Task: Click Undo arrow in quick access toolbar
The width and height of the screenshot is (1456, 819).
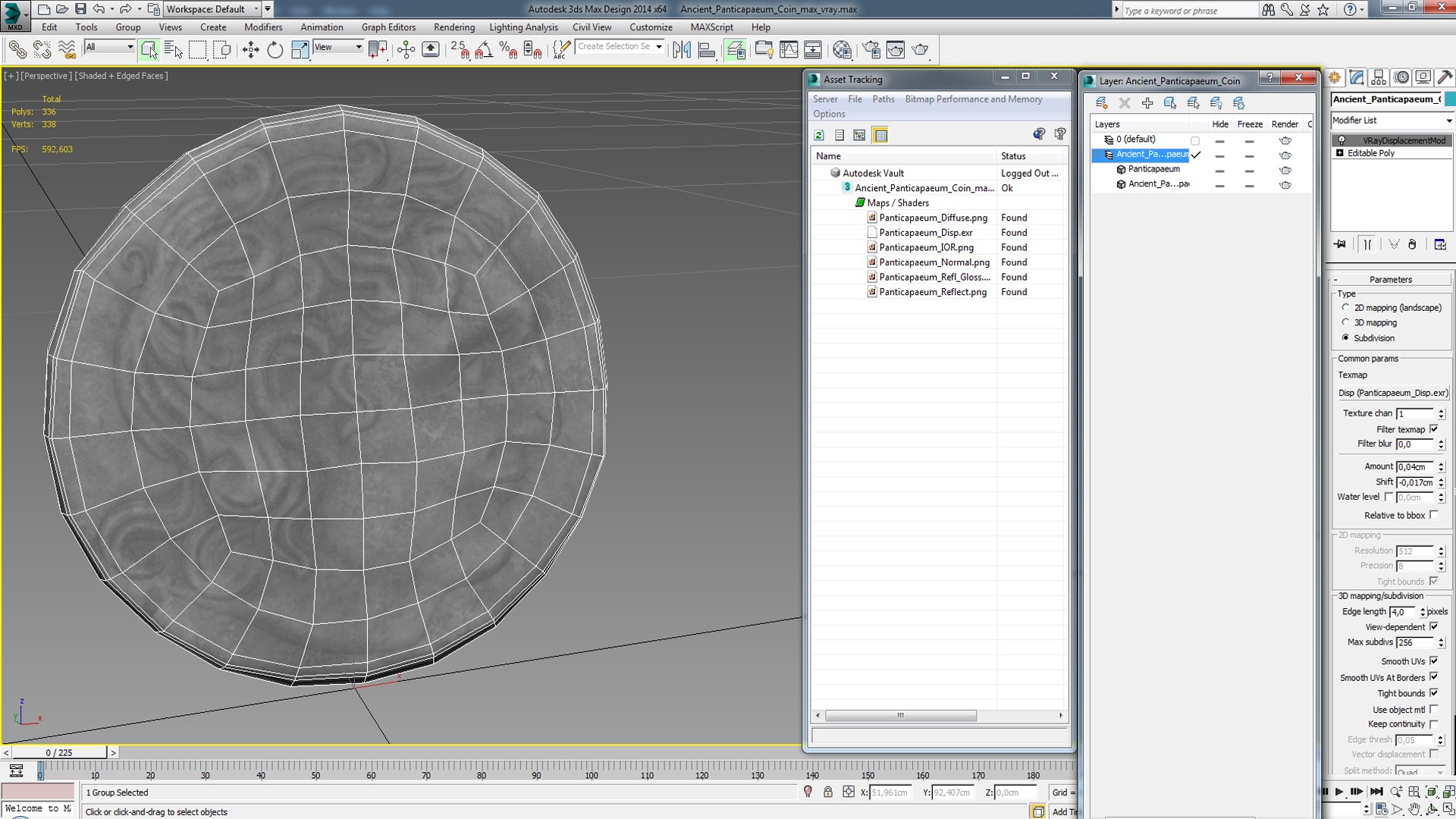Action: click(x=99, y=9)
